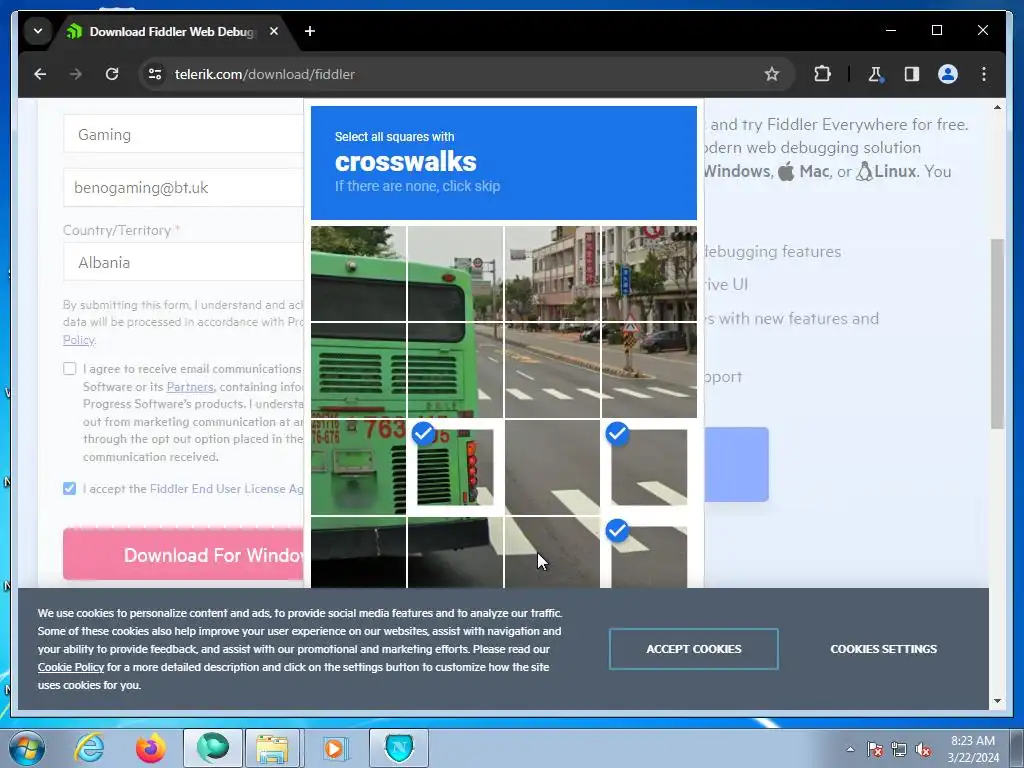Open COOKIES SETTINGS
Viewport: 1024px width, 768px height.
coord(884,649)
